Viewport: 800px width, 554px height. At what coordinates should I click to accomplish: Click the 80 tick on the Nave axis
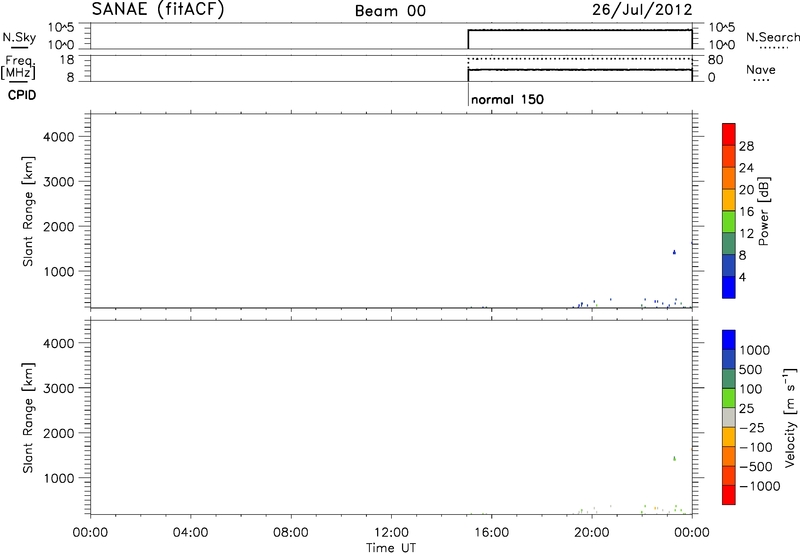[x=715, y=60]
